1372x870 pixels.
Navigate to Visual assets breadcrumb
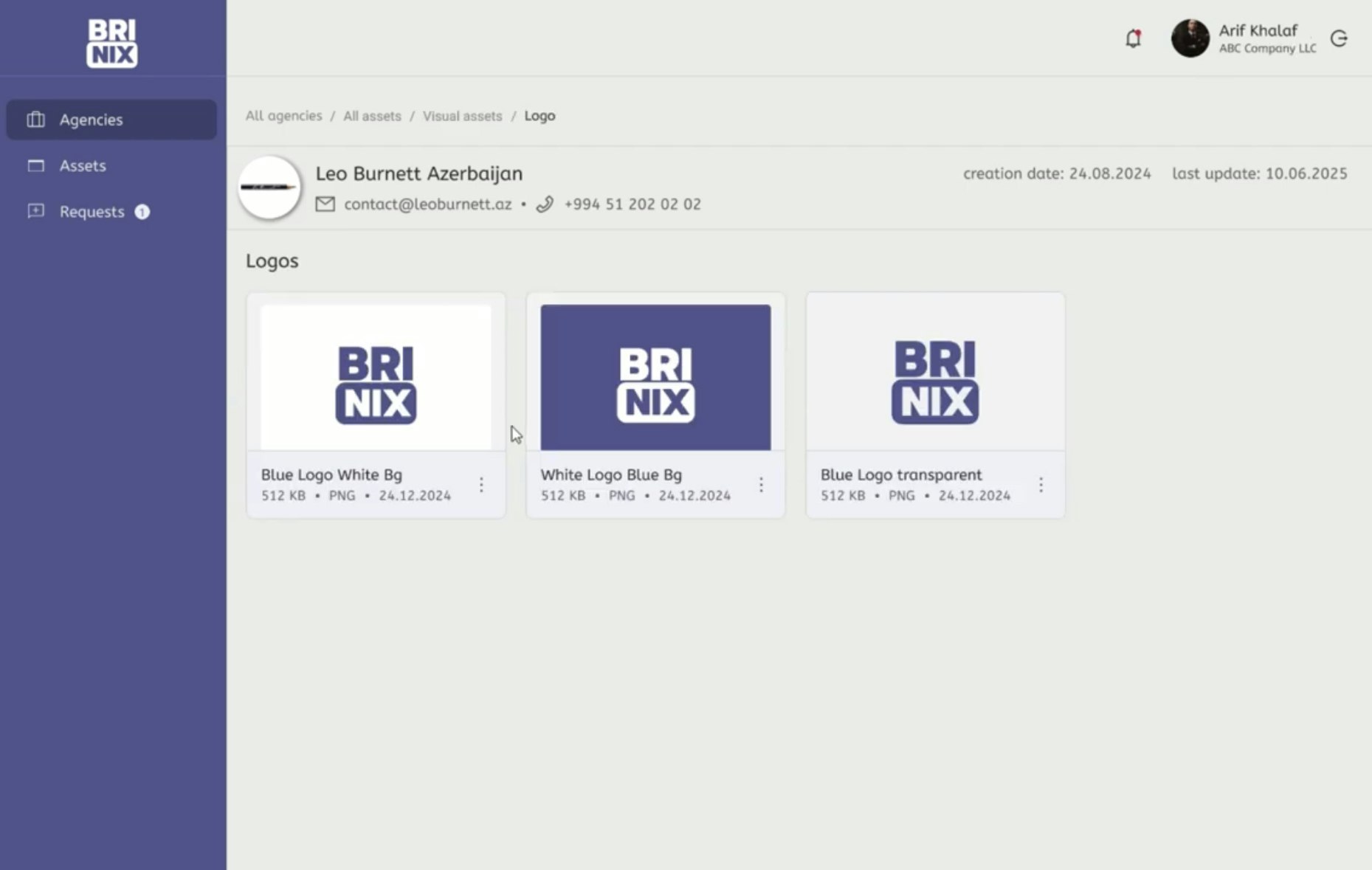point(462,116)
